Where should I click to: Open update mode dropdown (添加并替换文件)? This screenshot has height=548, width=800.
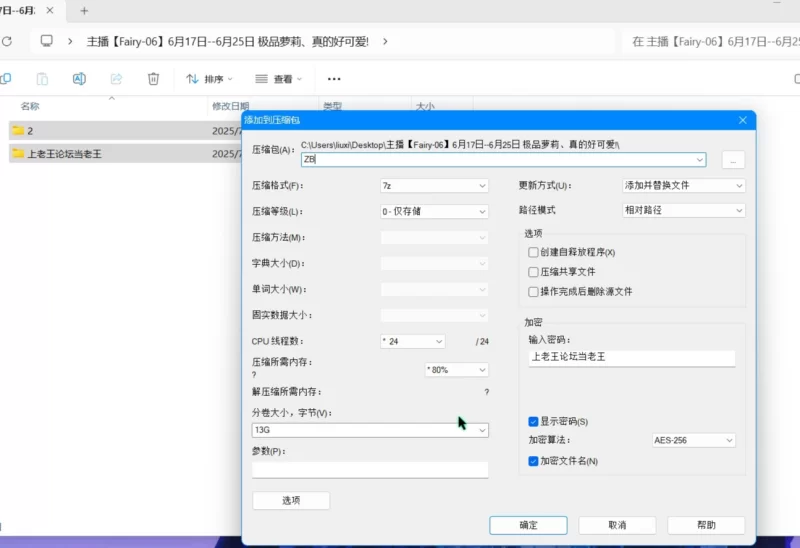(x=684, y=186)
